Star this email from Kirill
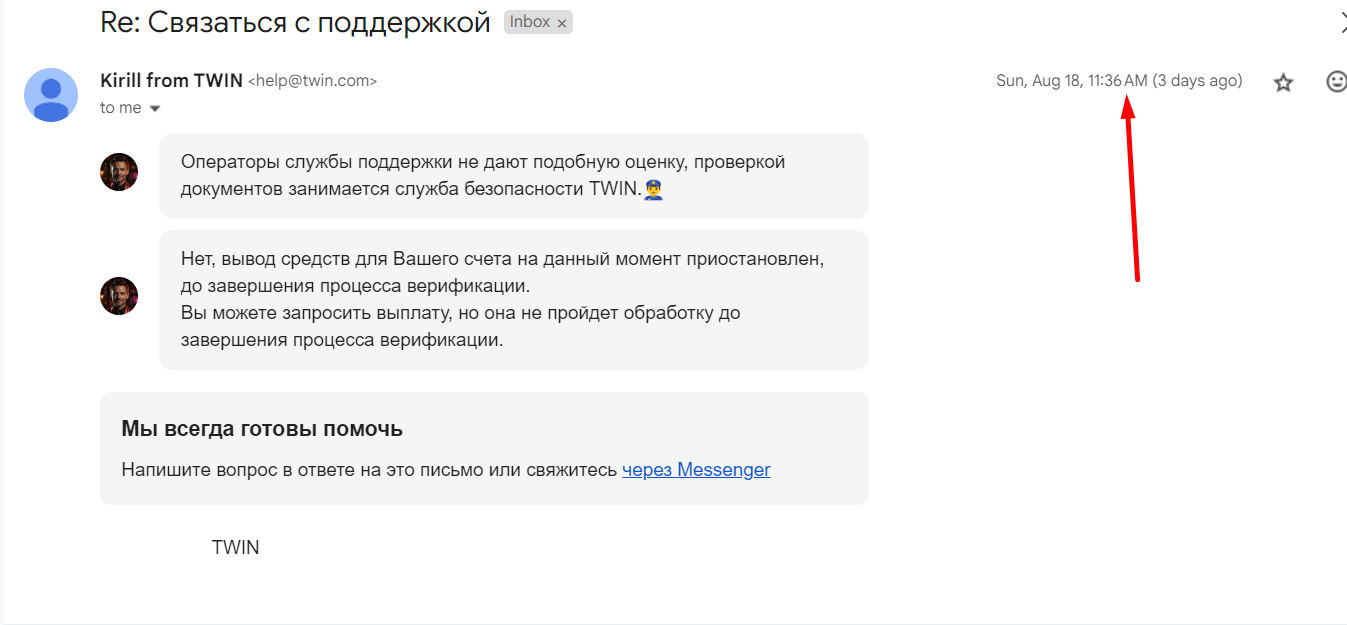Image resolution: width=1347 pixels, height=625 pixels. [1283, 83]
